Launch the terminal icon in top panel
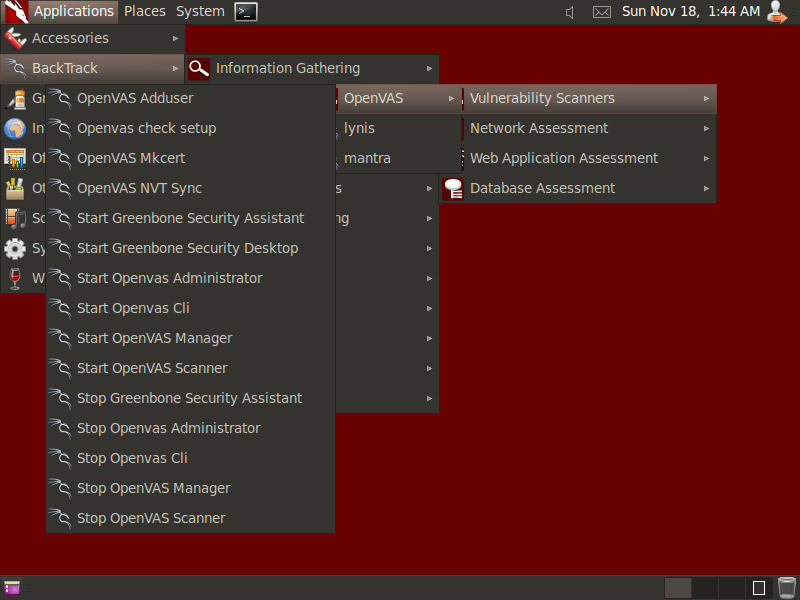 click(x=245, y=12)
